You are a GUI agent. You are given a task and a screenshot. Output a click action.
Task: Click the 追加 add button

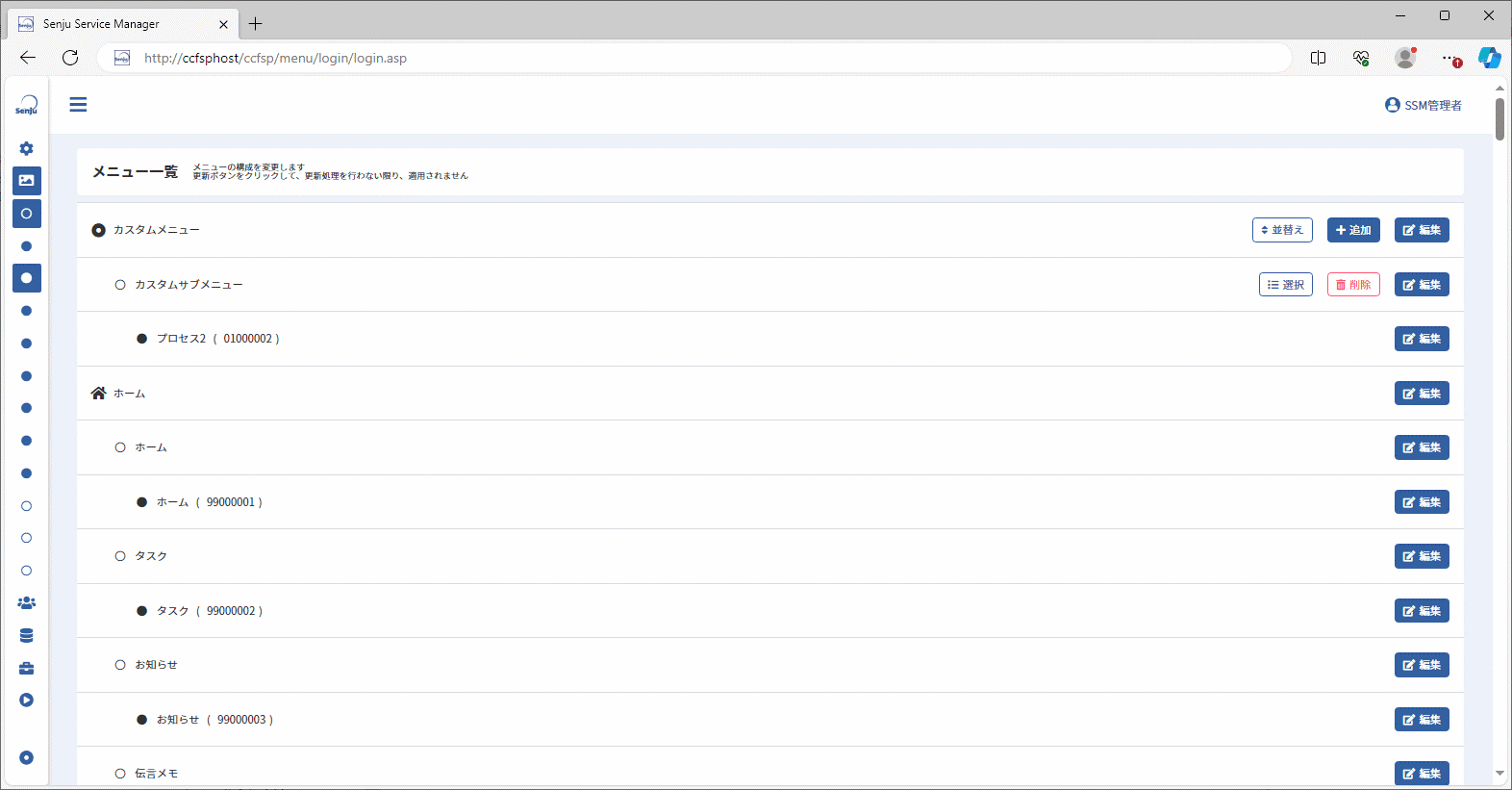pos(1353,230)
